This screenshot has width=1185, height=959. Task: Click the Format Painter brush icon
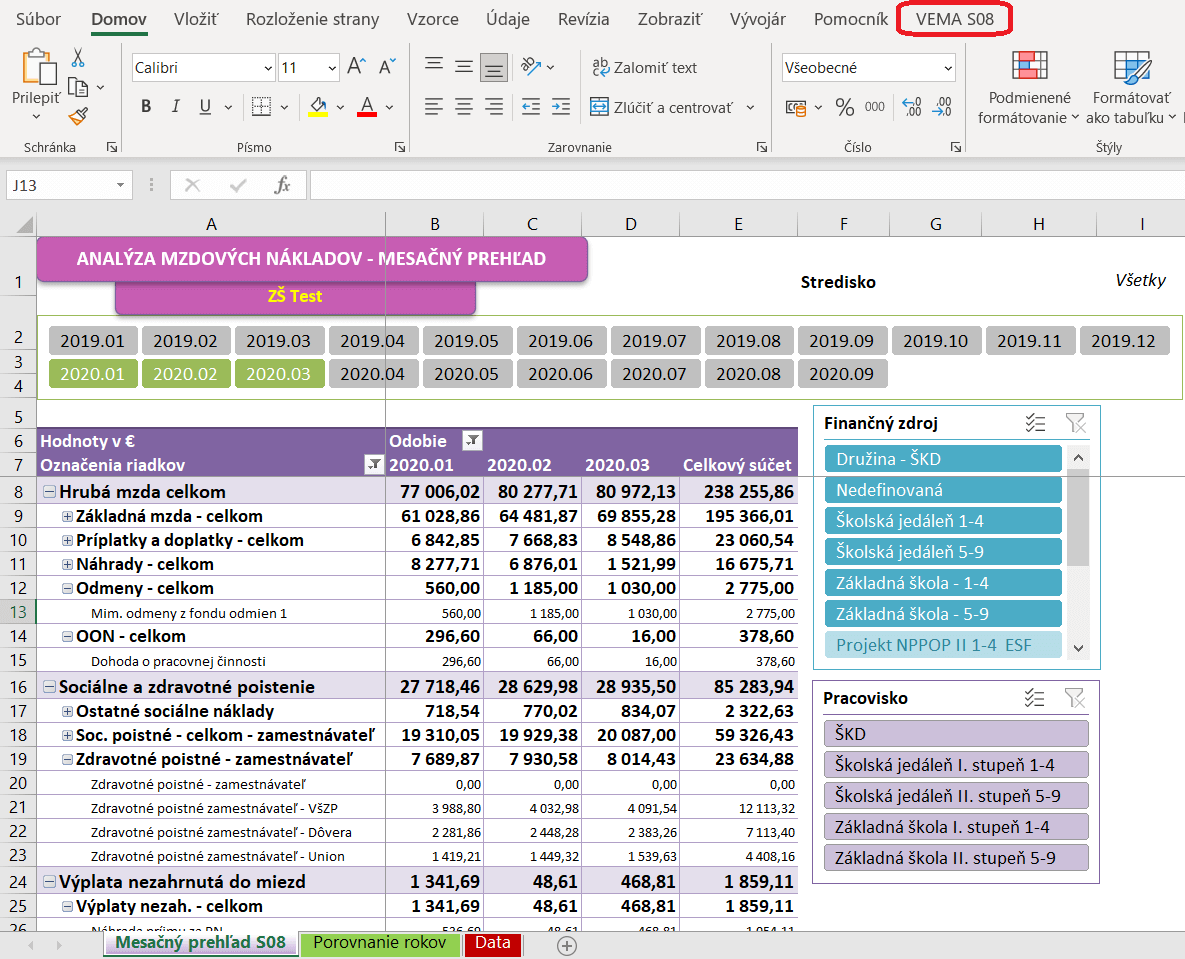[79, 116]
